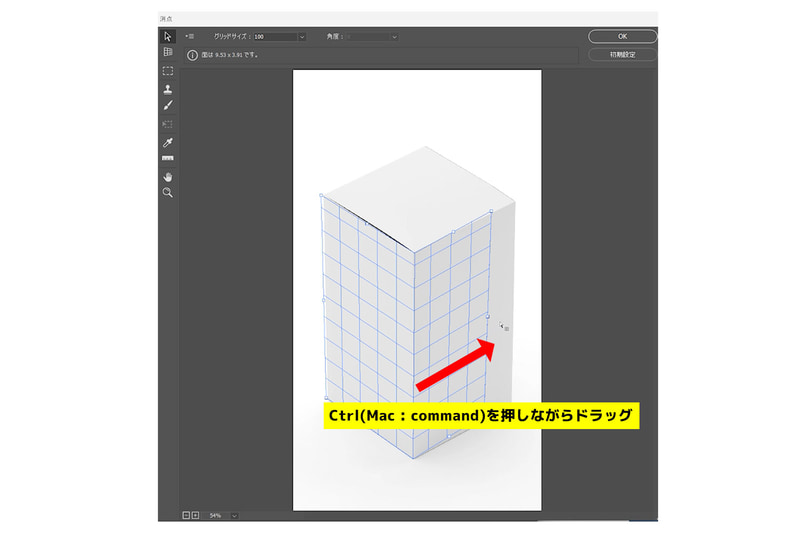This screenshot has height=533, width=800.
Task: Select the Hand tool
Action: click(168, 177)
